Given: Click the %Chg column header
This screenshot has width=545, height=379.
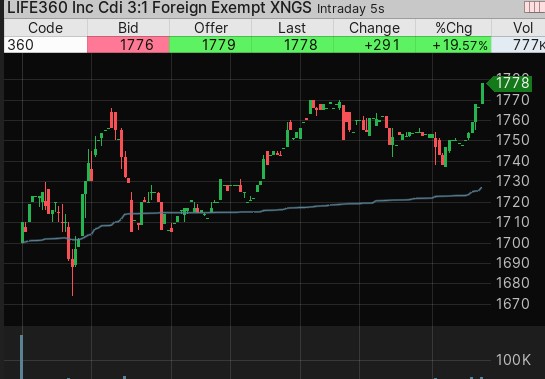Looking at the screenshot, I should pos(454,28).
